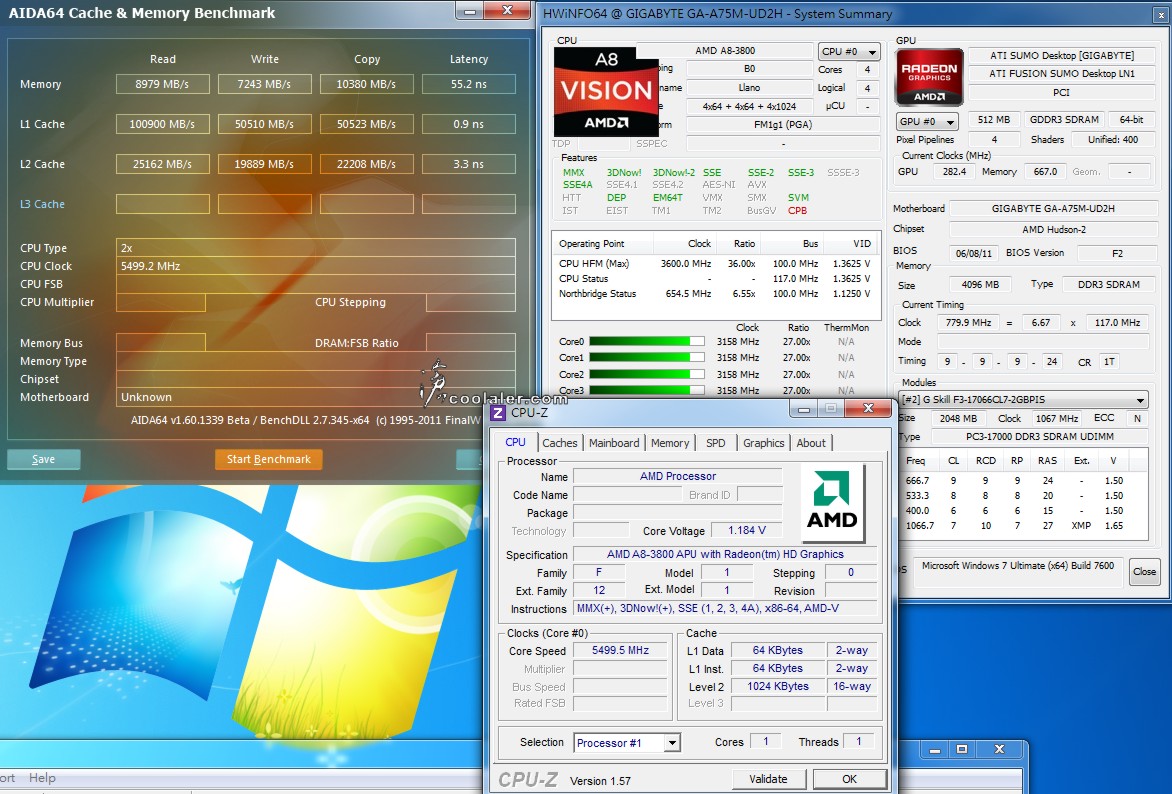Click the L1 Cache Read value 100900 MB/s
Viewport: 1172px width, 794px height.
coord(162,124)
